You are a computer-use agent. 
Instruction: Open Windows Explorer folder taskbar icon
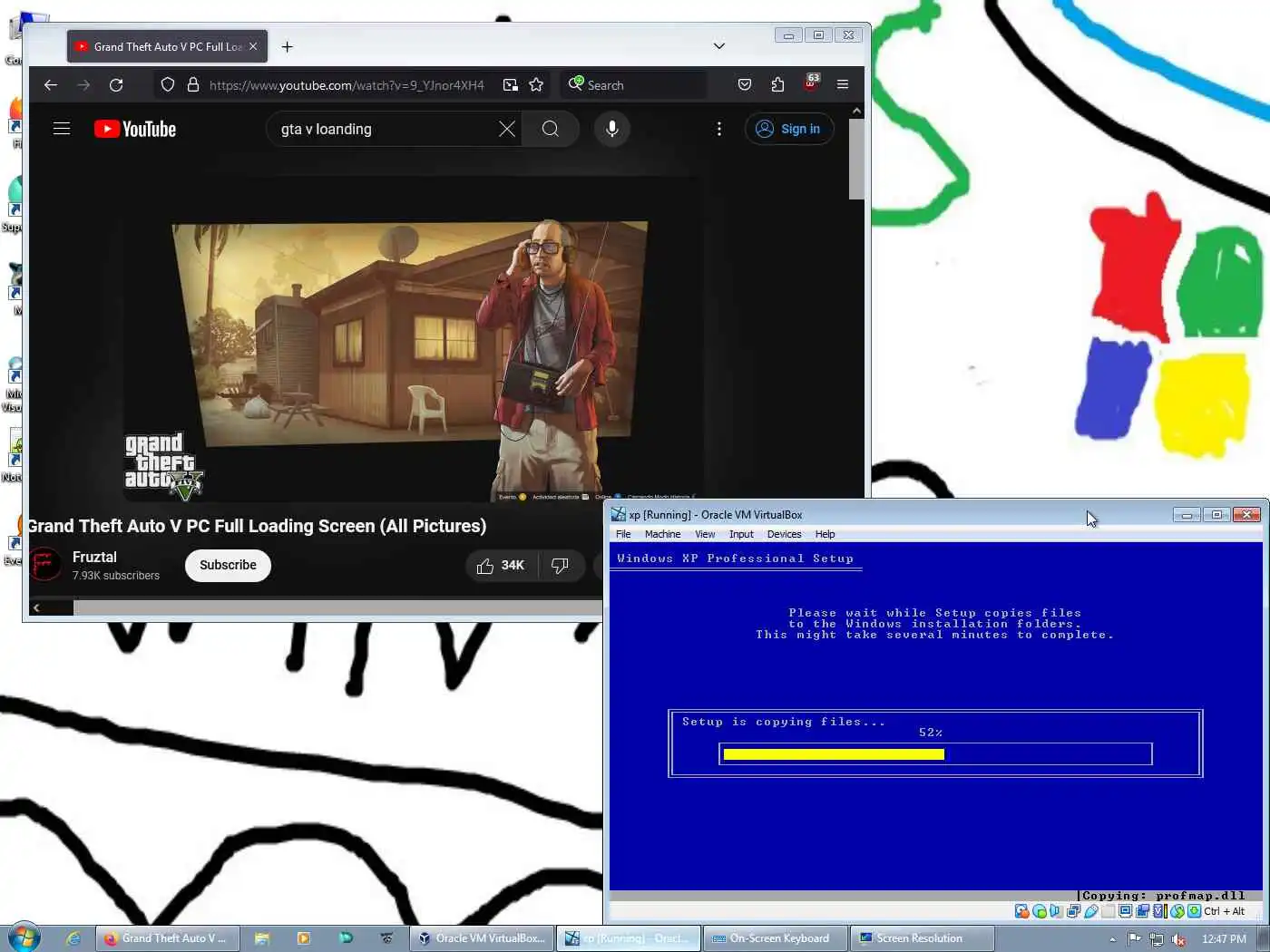point(262,938)
